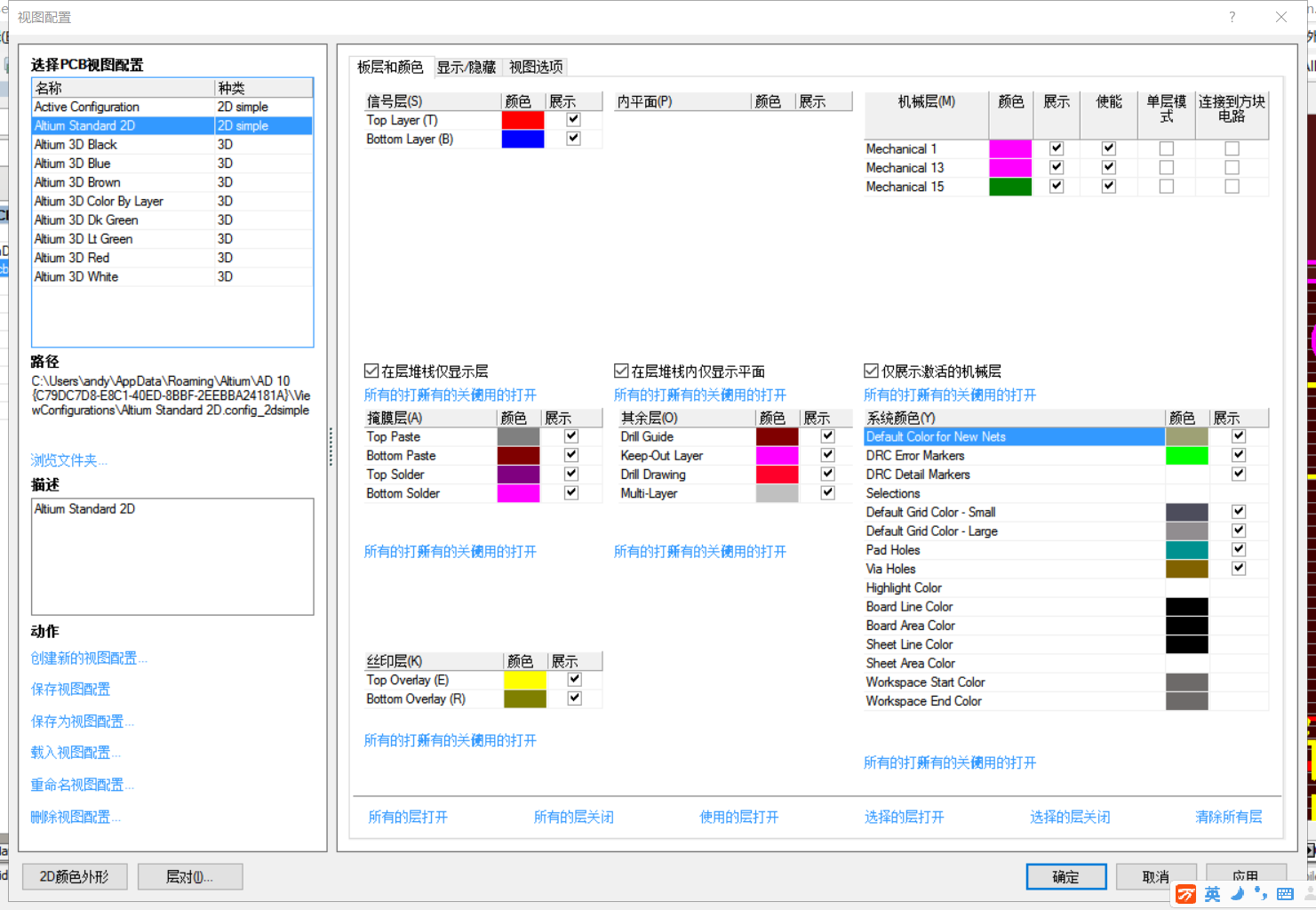
Task: Select Altium Standard 2D configuration
Action: 172,125
